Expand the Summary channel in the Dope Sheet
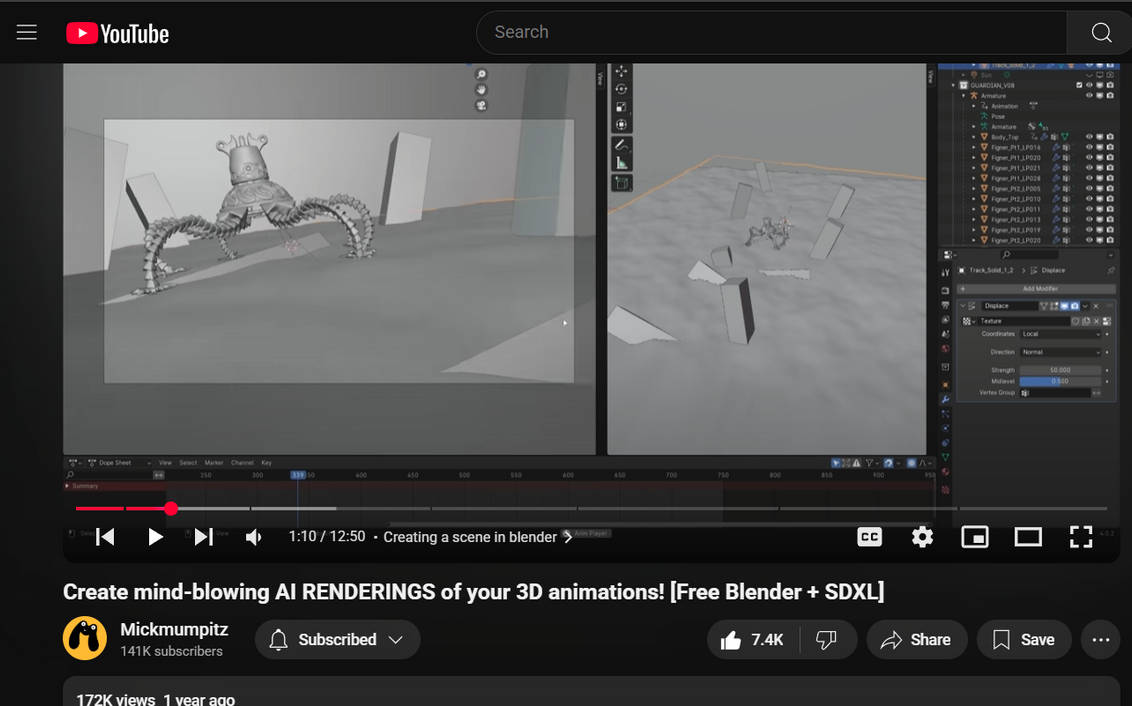 coord(68,486)
